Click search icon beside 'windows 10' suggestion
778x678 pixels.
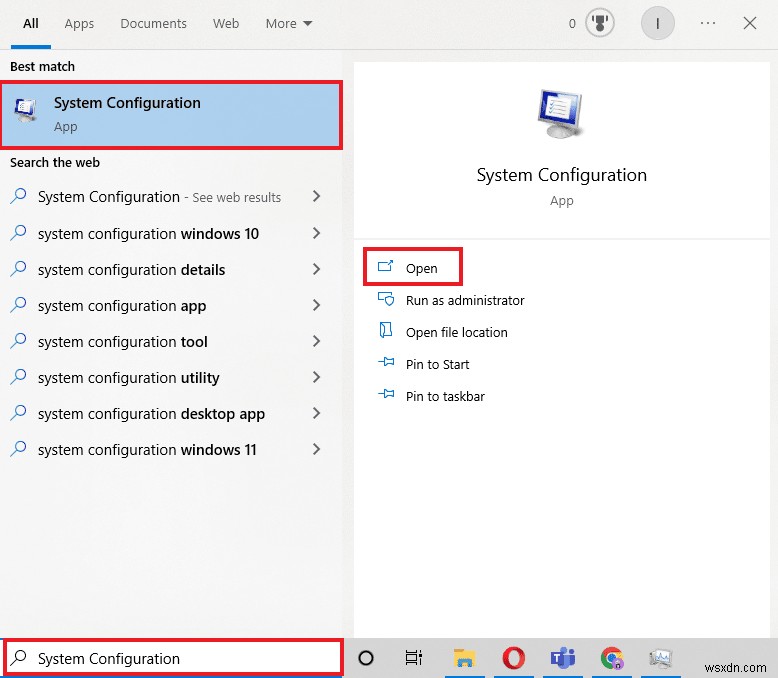click(x=18, y=232)
